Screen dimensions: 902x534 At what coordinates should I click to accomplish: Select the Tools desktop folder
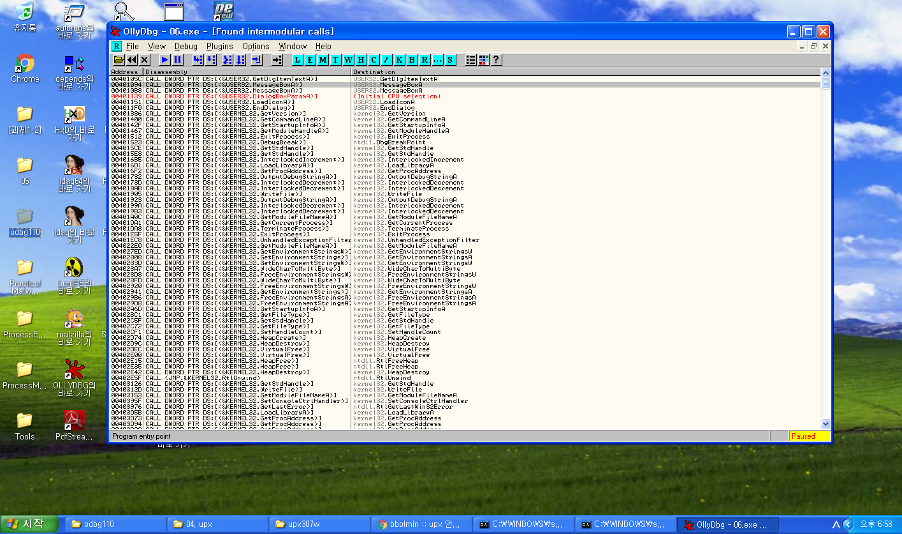pyautogui.click(x=25, y=427)
